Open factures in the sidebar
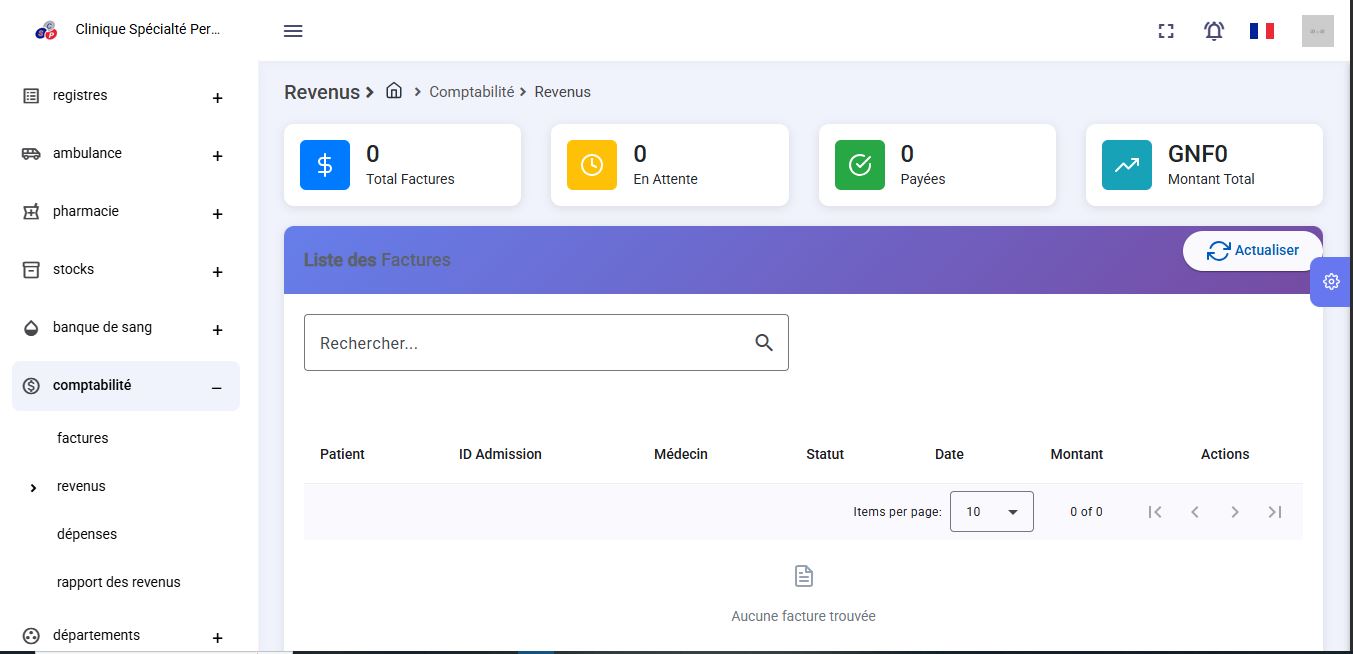The width and height of the screenshot is (1353, 654). (83, 438)
